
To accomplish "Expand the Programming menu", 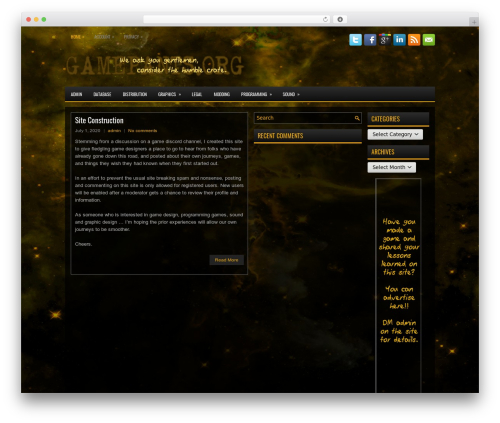I will [x=256, y=94].
